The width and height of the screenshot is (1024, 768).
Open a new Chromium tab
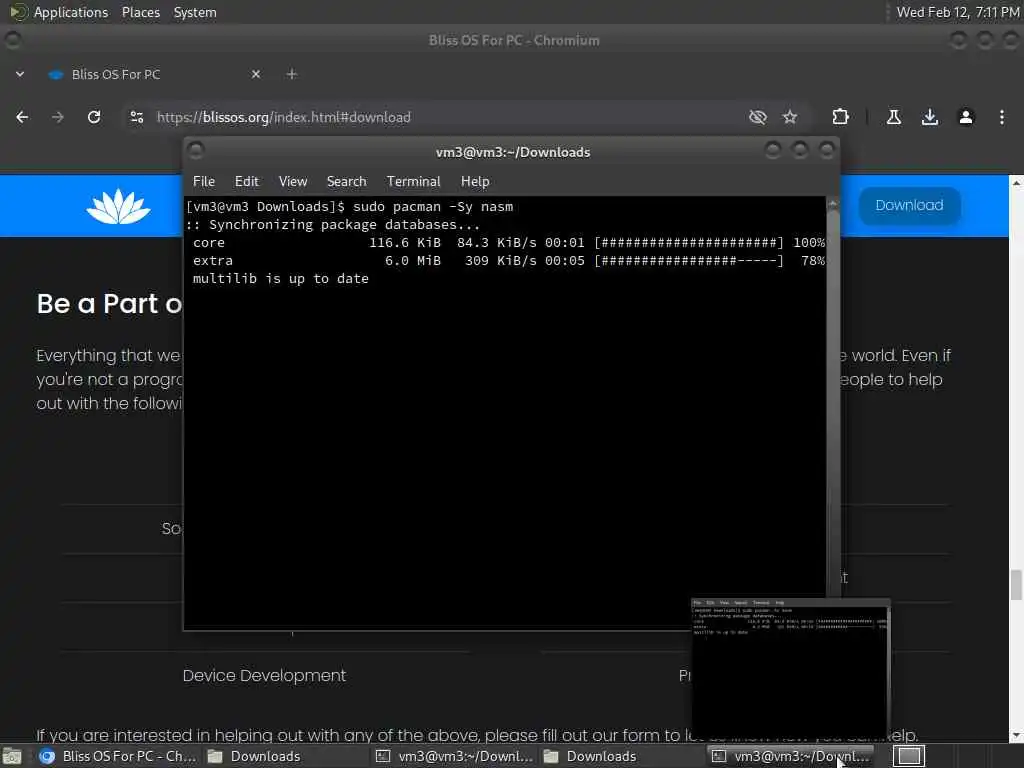tap(292, 74)
